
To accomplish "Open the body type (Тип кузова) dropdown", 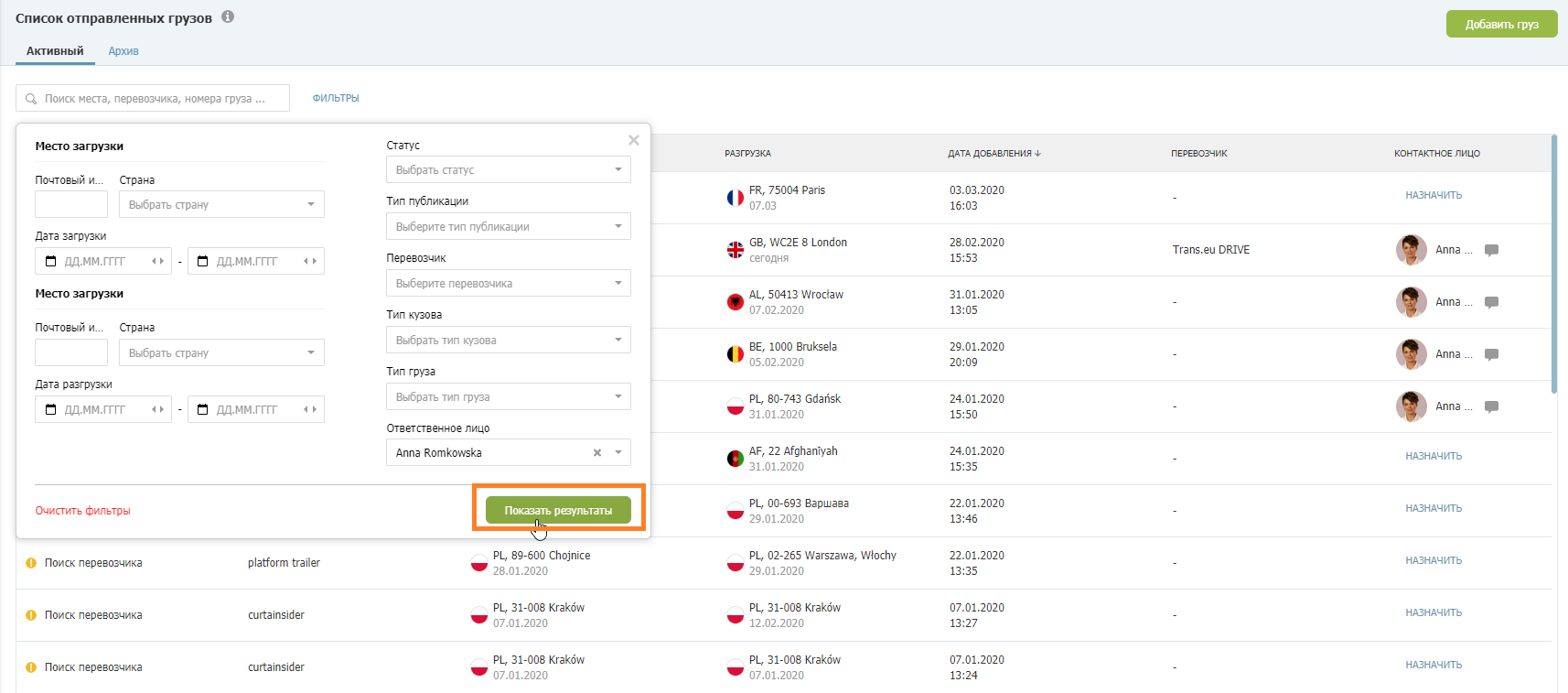I will coord(509,341).
